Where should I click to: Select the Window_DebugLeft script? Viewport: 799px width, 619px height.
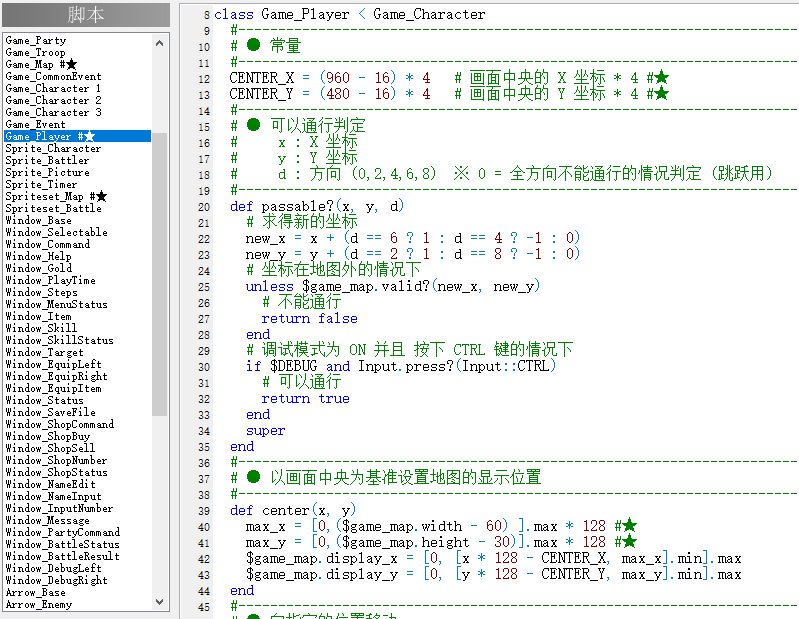point(54,568)
